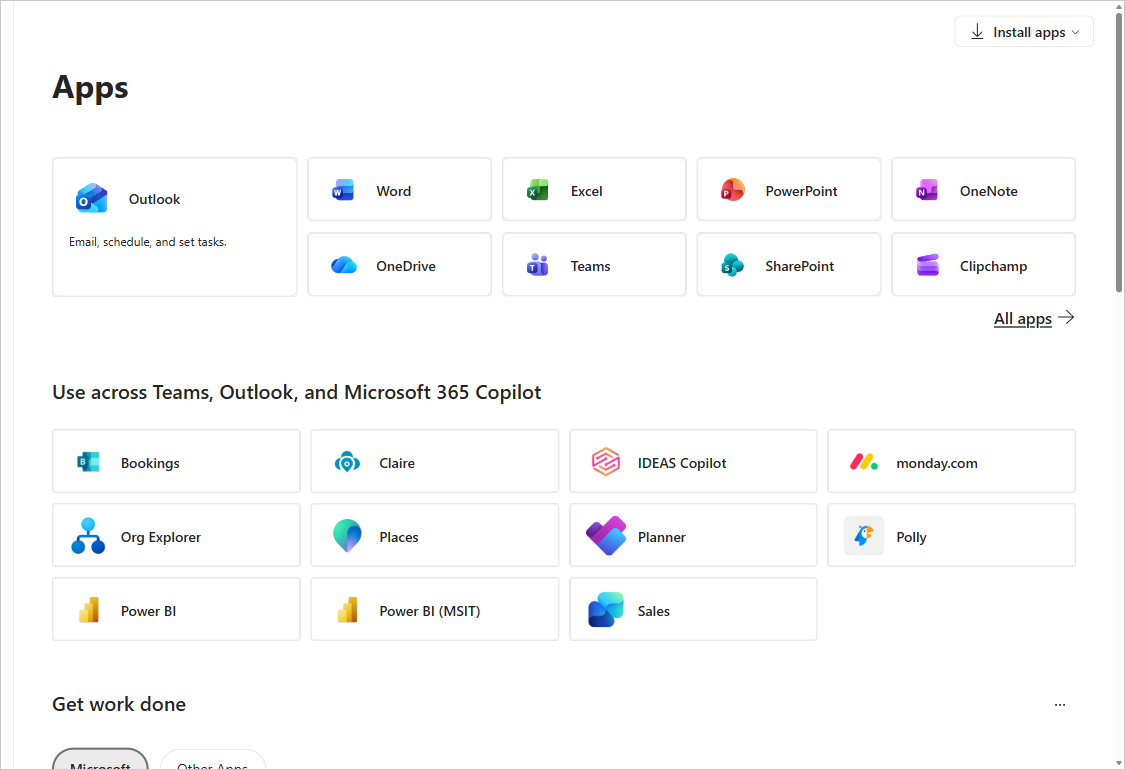The width and height of the screenshot is (1125, 770).
Task: Click the Power BI (MSIT) label text
Action: [430, 611]
